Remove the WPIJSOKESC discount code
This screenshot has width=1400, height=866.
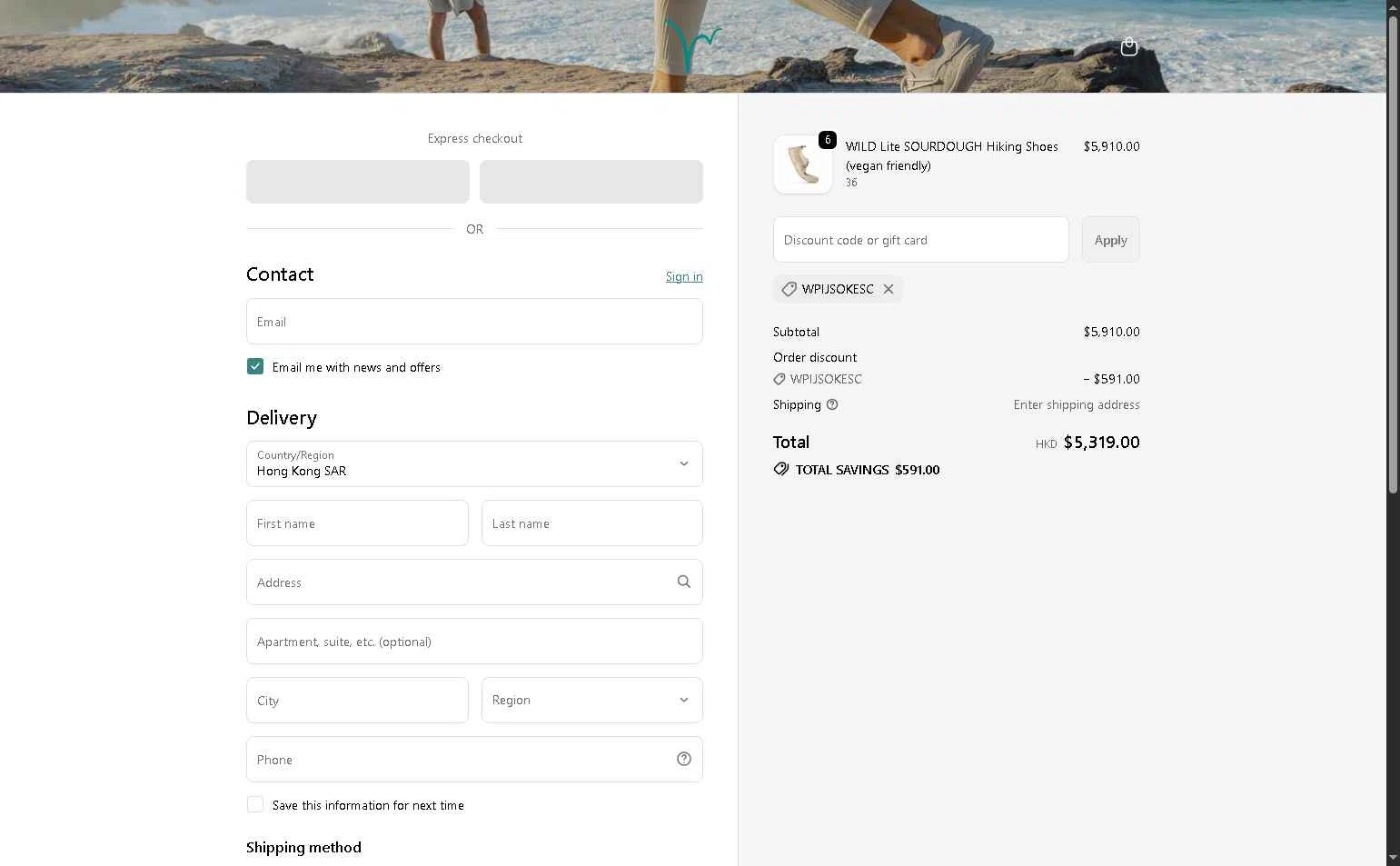point(889,289)
